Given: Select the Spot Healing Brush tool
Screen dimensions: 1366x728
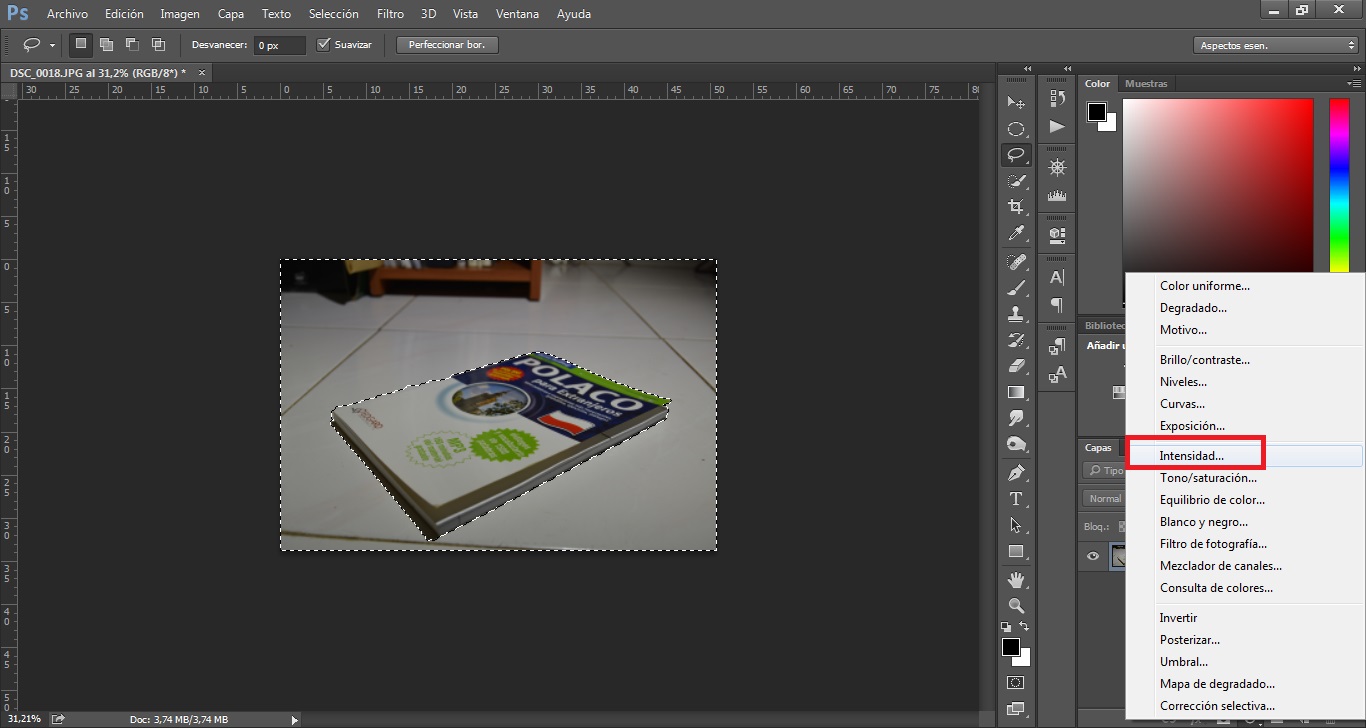Looking at the screenshot, I should pos(1016,262).
